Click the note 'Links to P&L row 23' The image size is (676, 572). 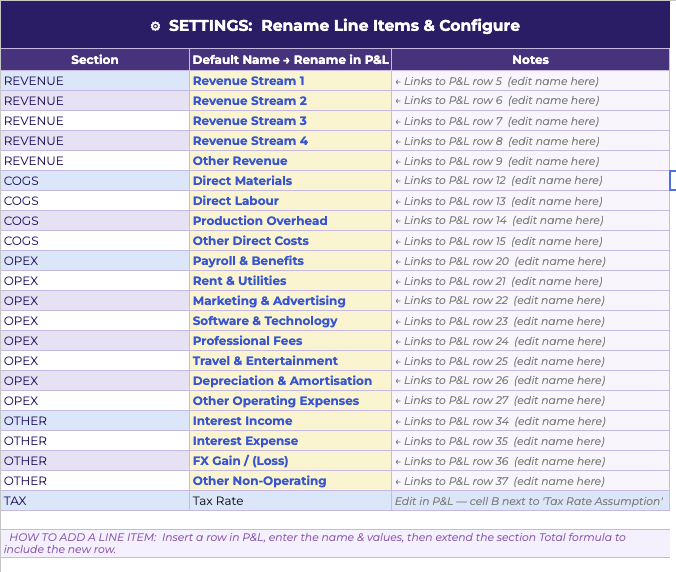coord(530,321)
